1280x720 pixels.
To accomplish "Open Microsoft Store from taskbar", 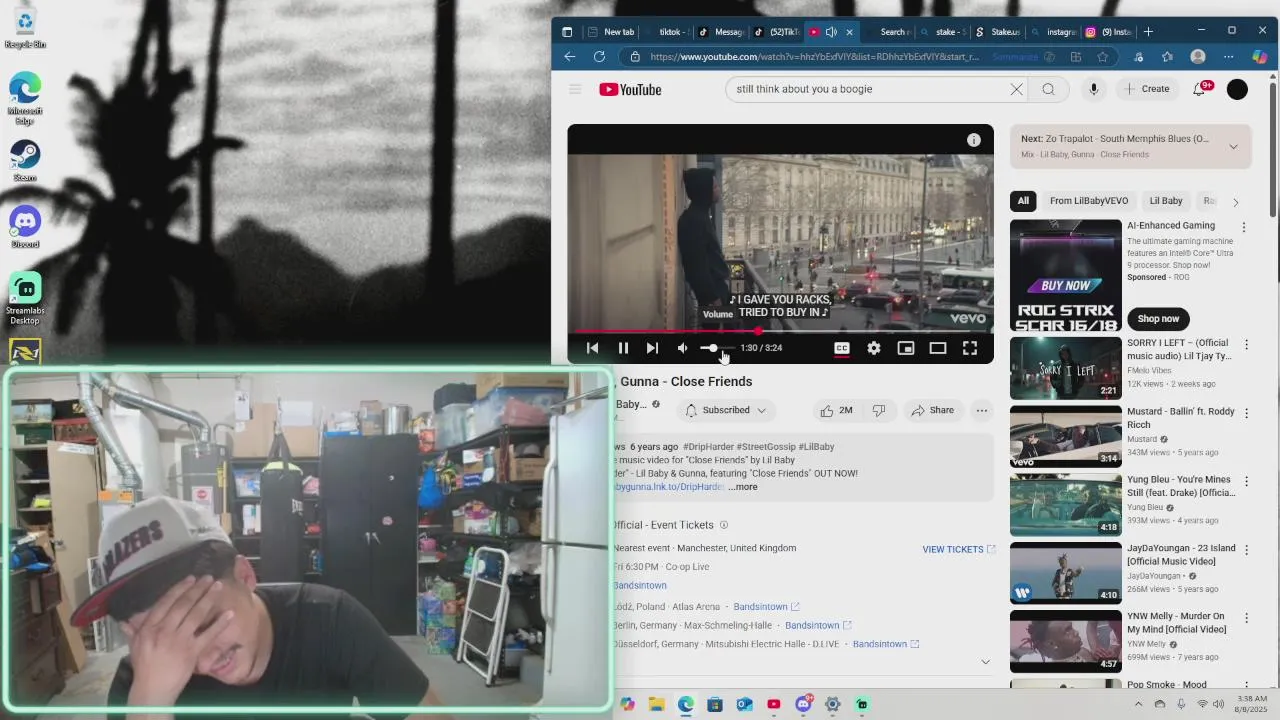I will [715, 704].
